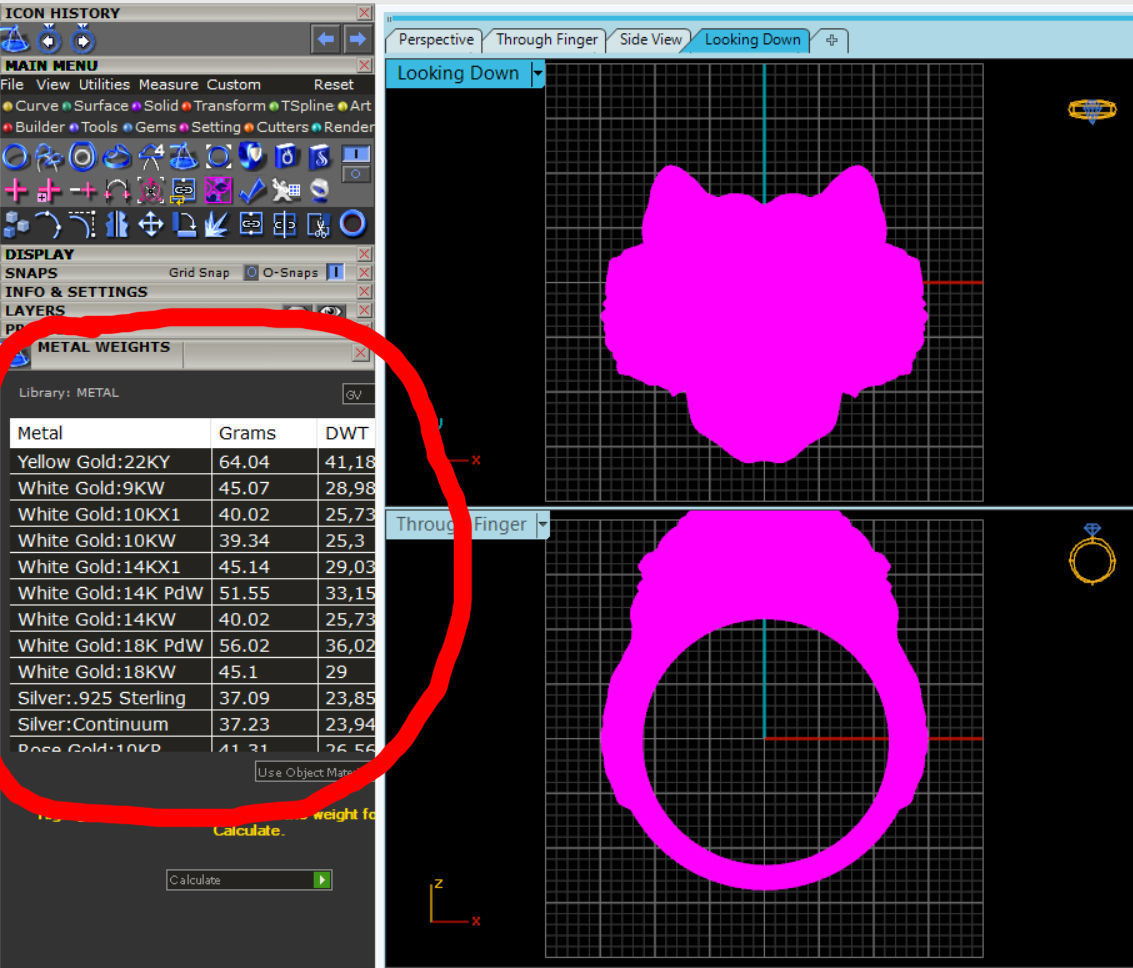Screen dimensions: 1133x968
Task: Open the render sphere icon
Action: (x=319, y=191)
